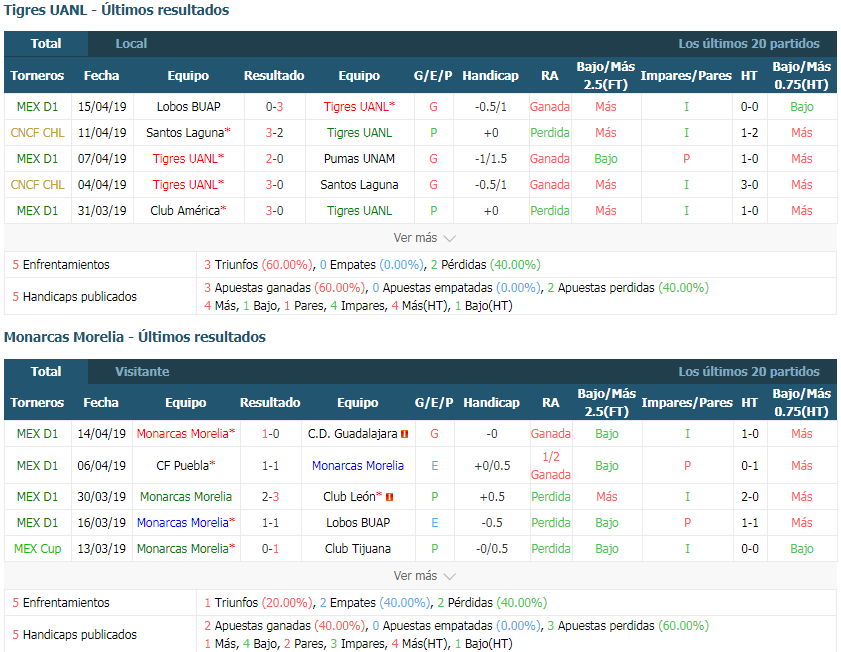
Task: Open Los últimos 20 partidos dropdown for Tigres
Action: 749,43
